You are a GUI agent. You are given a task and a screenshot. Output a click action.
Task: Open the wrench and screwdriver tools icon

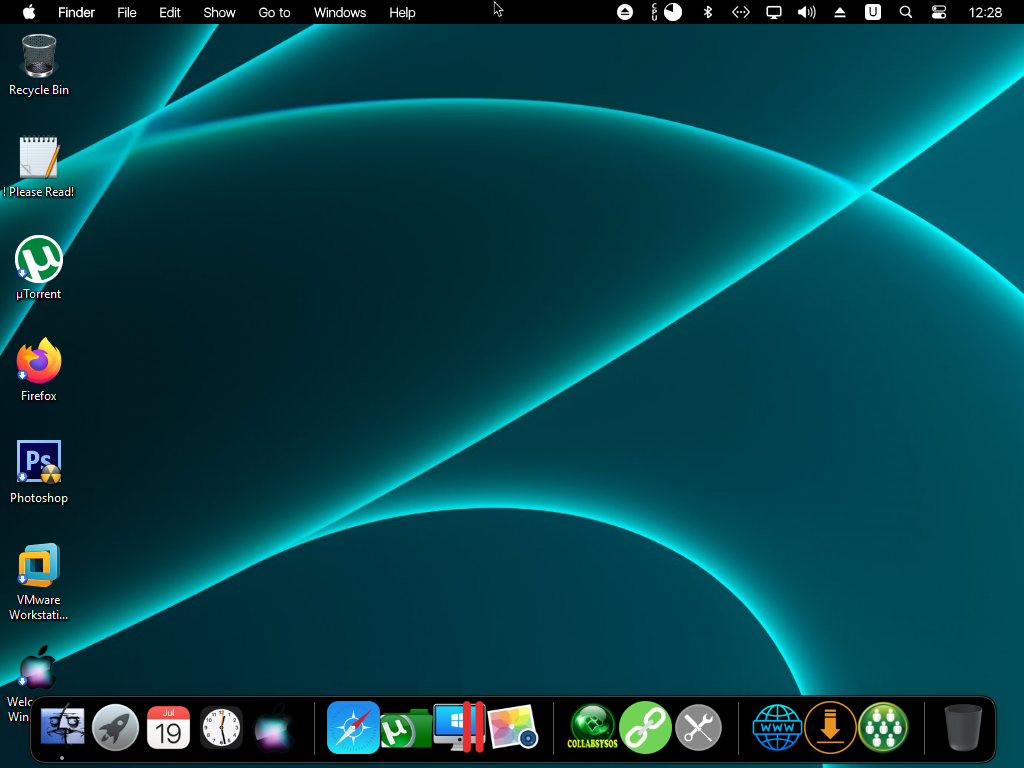pos(698,727)
